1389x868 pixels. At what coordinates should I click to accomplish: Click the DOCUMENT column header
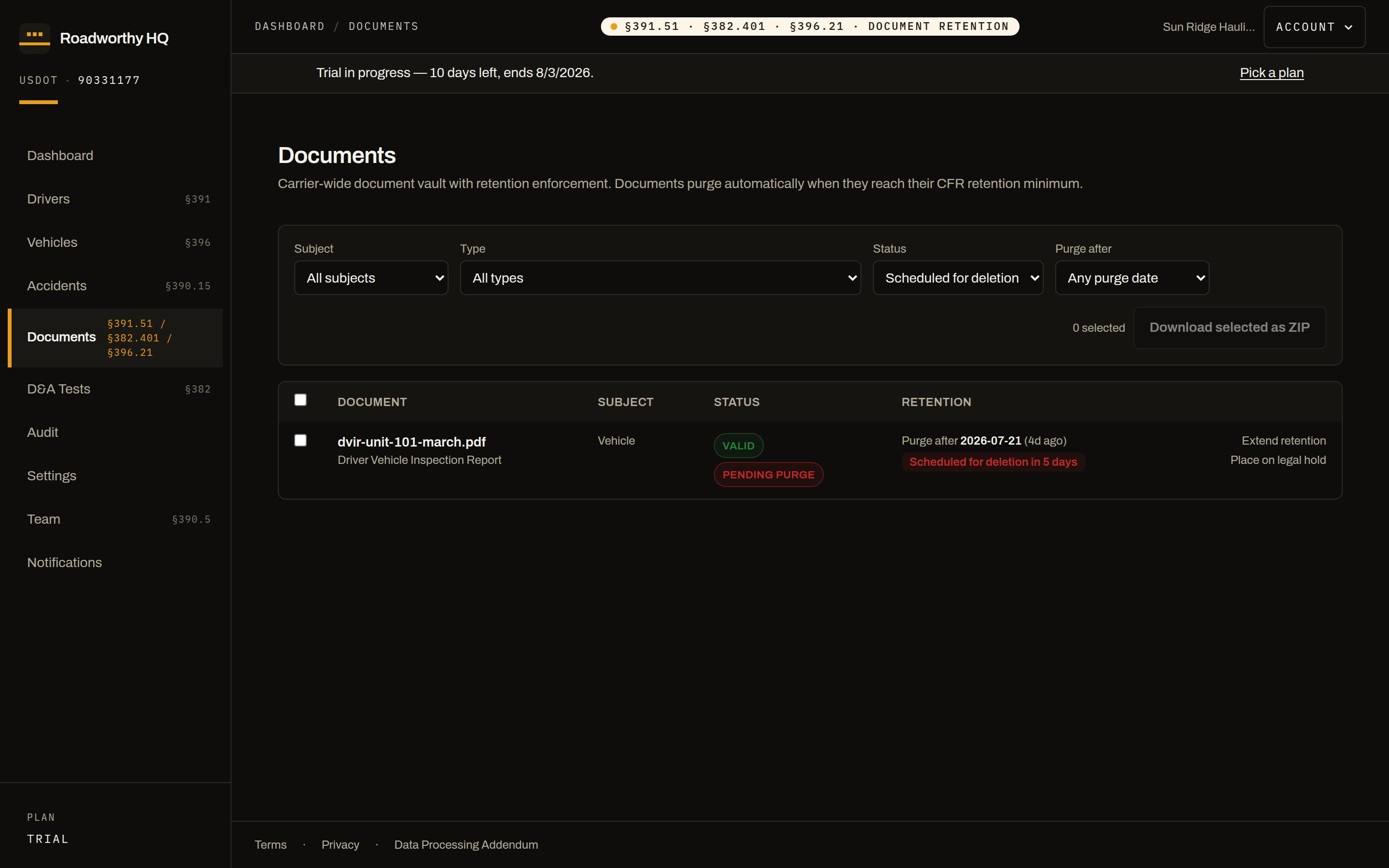click(x=372, y=402)
